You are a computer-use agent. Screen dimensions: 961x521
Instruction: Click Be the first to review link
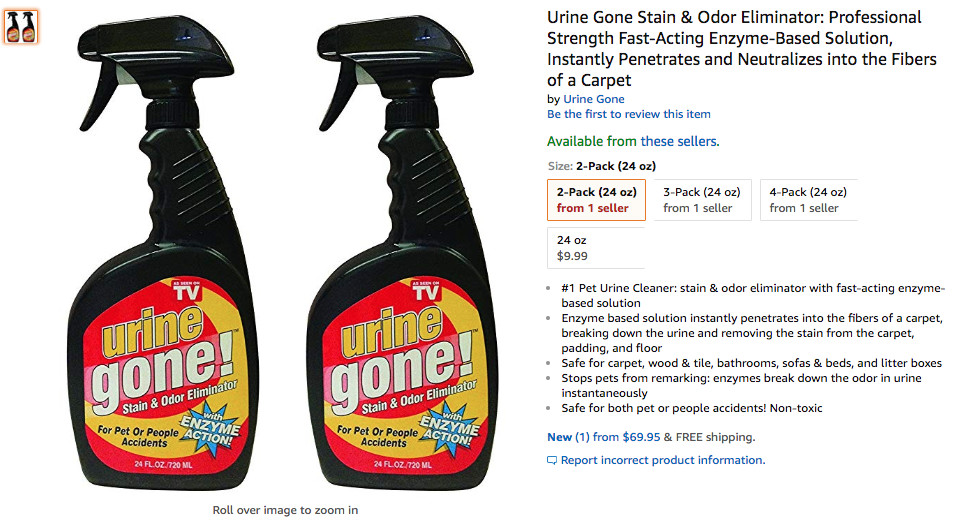pos(629,114)
